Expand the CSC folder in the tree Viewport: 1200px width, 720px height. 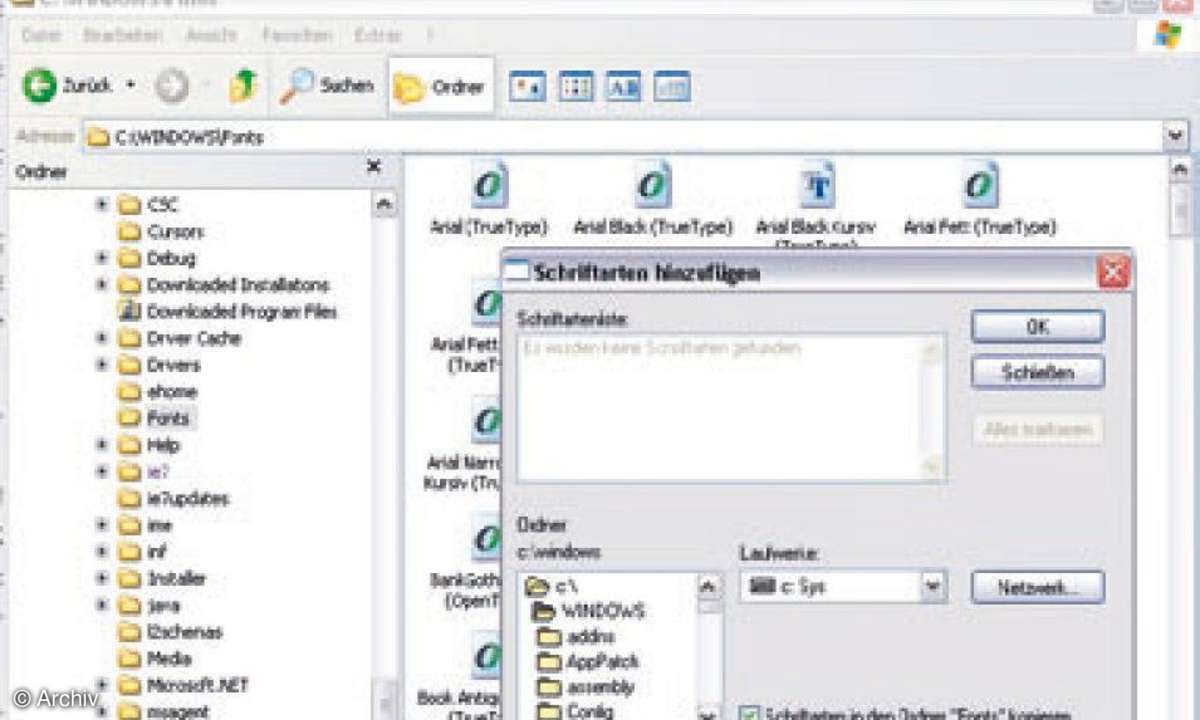point(102,205)
